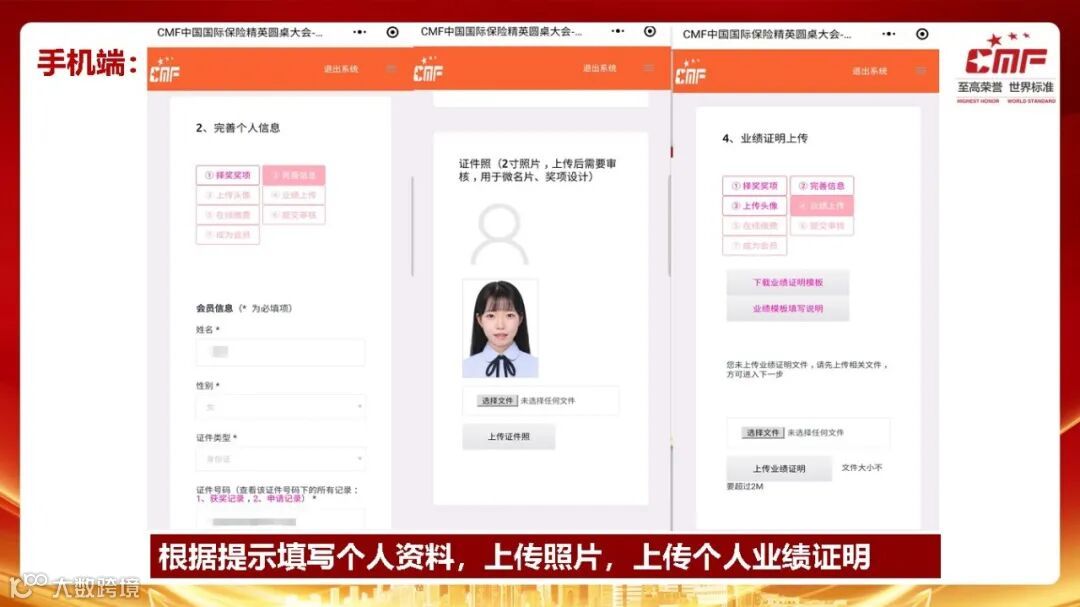Screen dimensions: 1080x607
Task: Open the hamburger menu on the middle phone screen
Action: [x=649, y=68]
